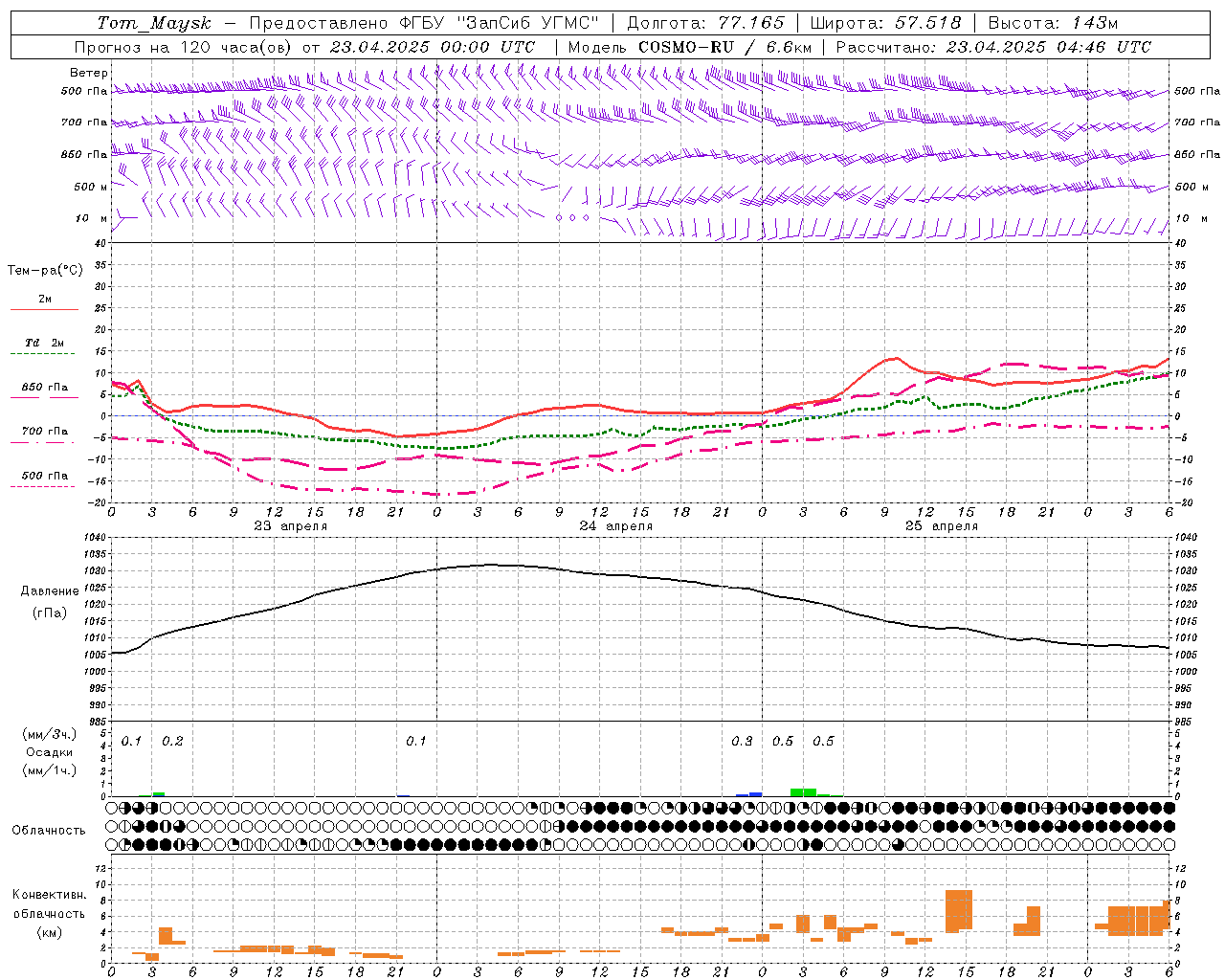Click the Конвективн. облачность label
The height and width of the screenshot is (980, 1225).
49,904
